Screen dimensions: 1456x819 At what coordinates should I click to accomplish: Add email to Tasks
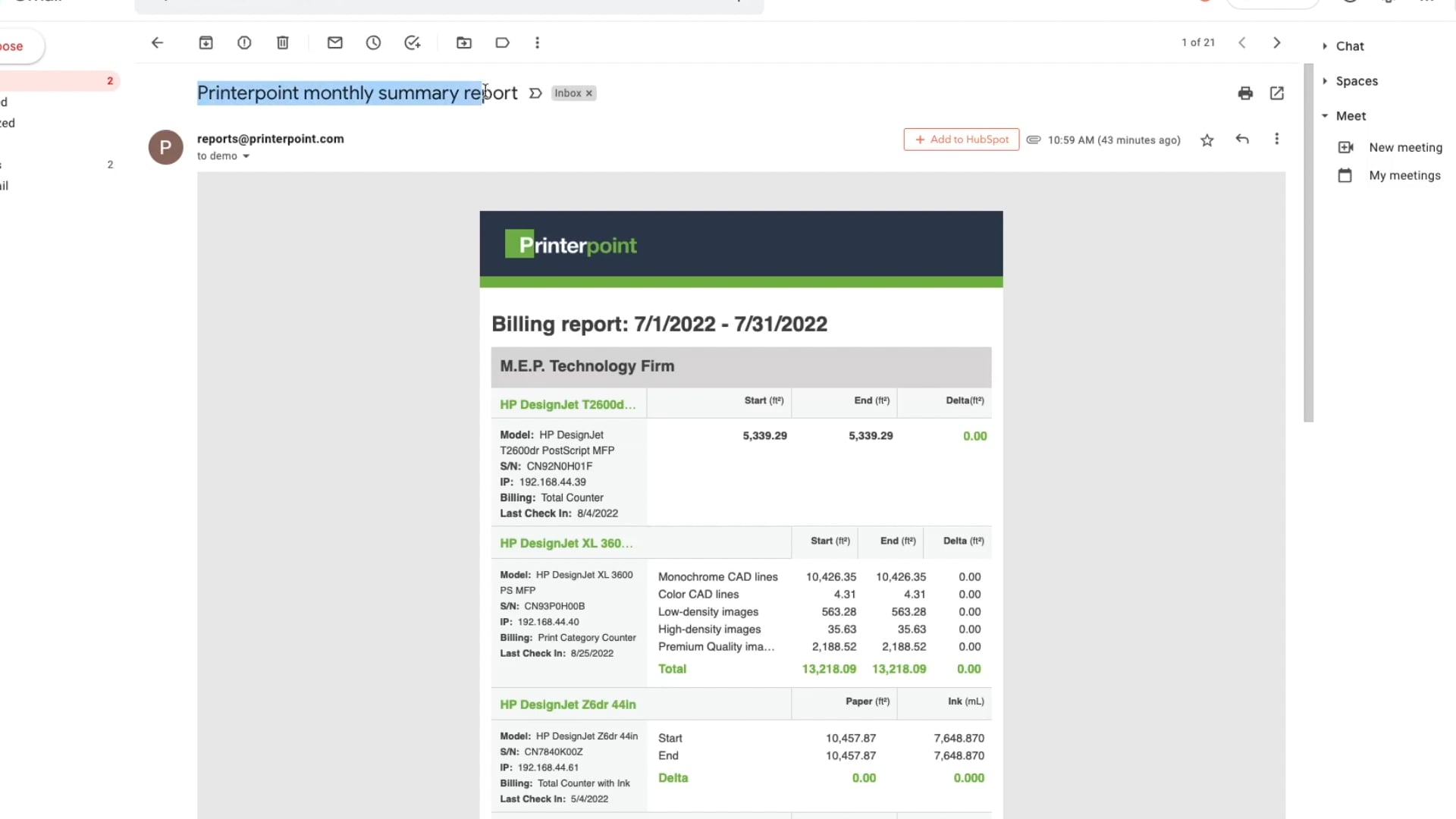click(412, 43)
